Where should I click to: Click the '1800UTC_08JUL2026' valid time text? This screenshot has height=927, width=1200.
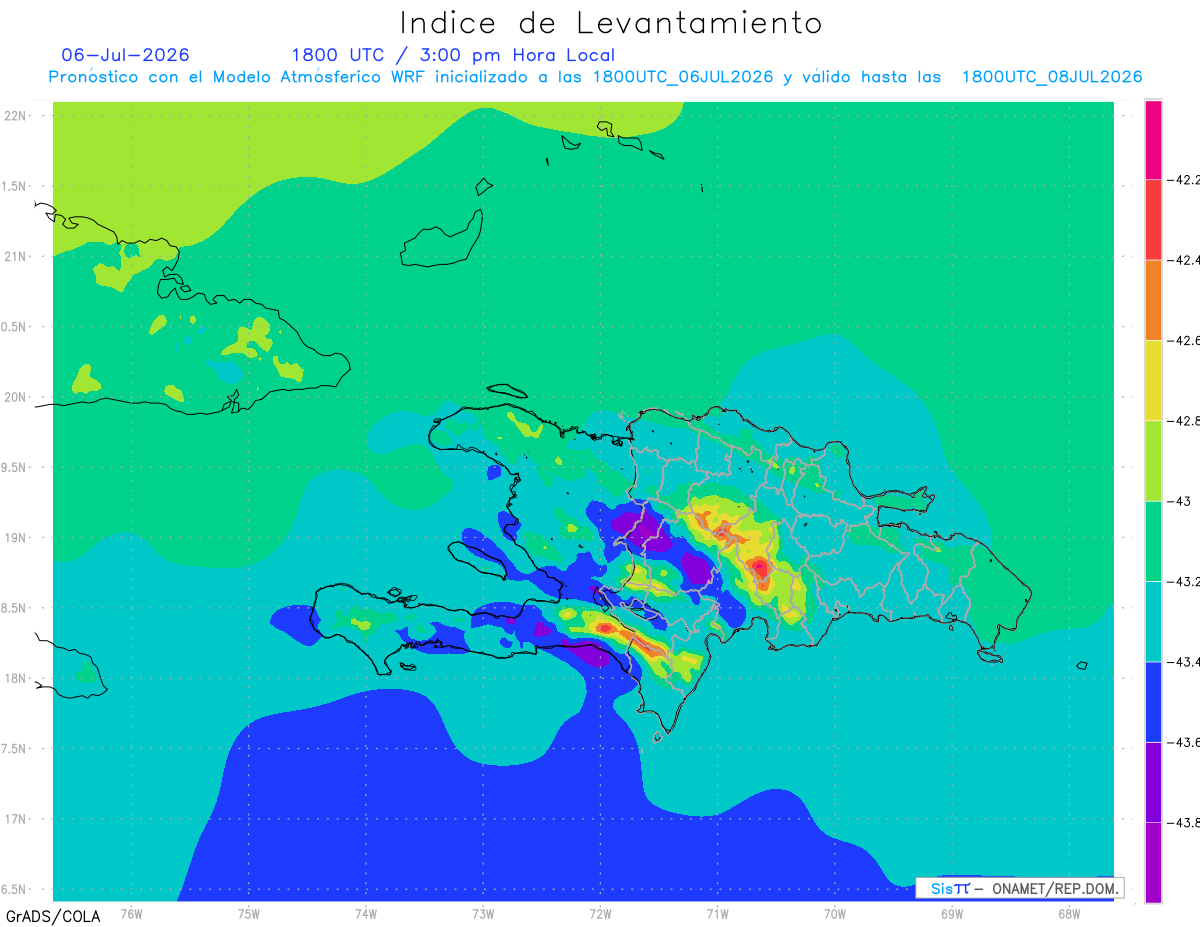pos(1052,77)
